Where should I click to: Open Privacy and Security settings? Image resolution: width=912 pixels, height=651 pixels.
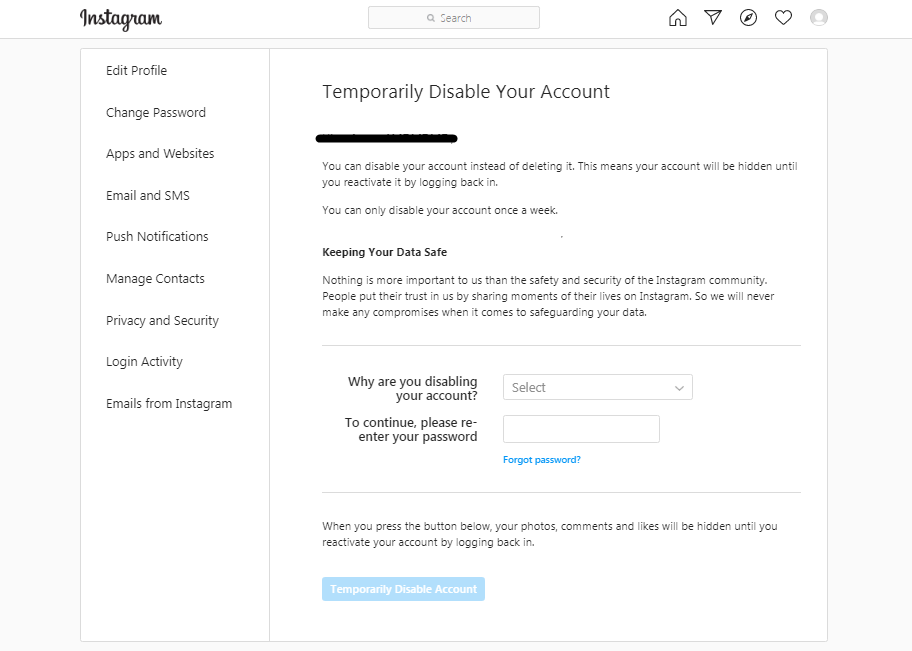click(162, 321)
